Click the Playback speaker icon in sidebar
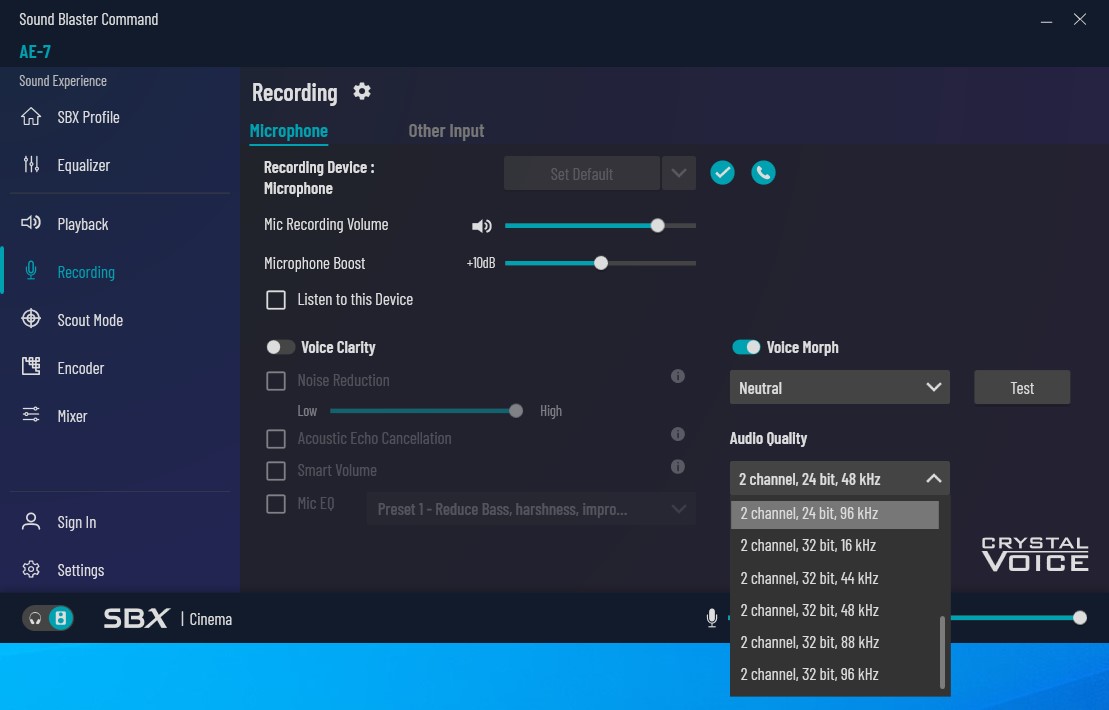1109x710 pixels. (31, 223)
